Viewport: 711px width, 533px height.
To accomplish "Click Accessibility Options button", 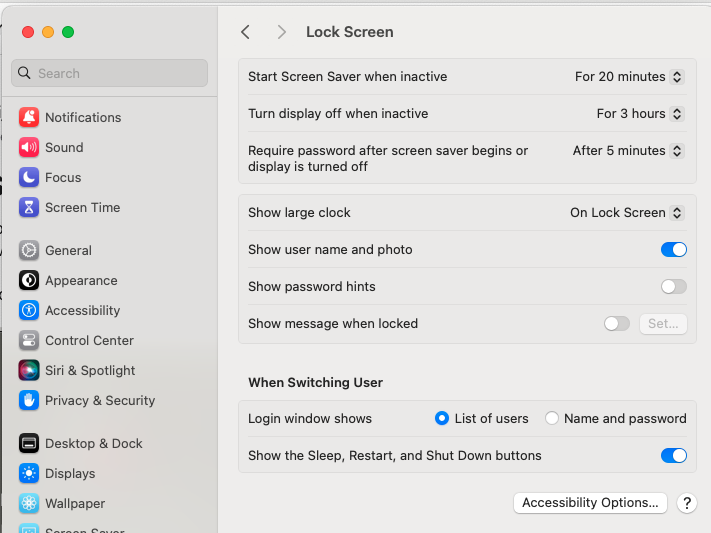I will [x=590, y=503].
